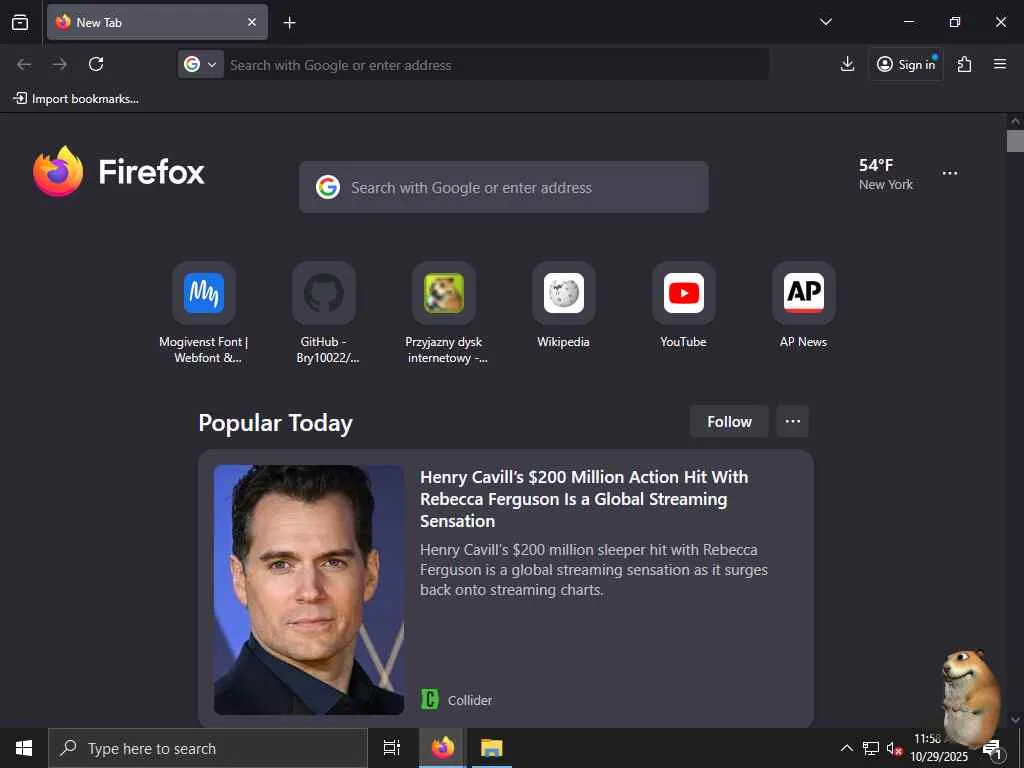Focus the new tab page search box
Image resolution: width=1024 pixels, height=768 pixels.
tap(504, 187)
